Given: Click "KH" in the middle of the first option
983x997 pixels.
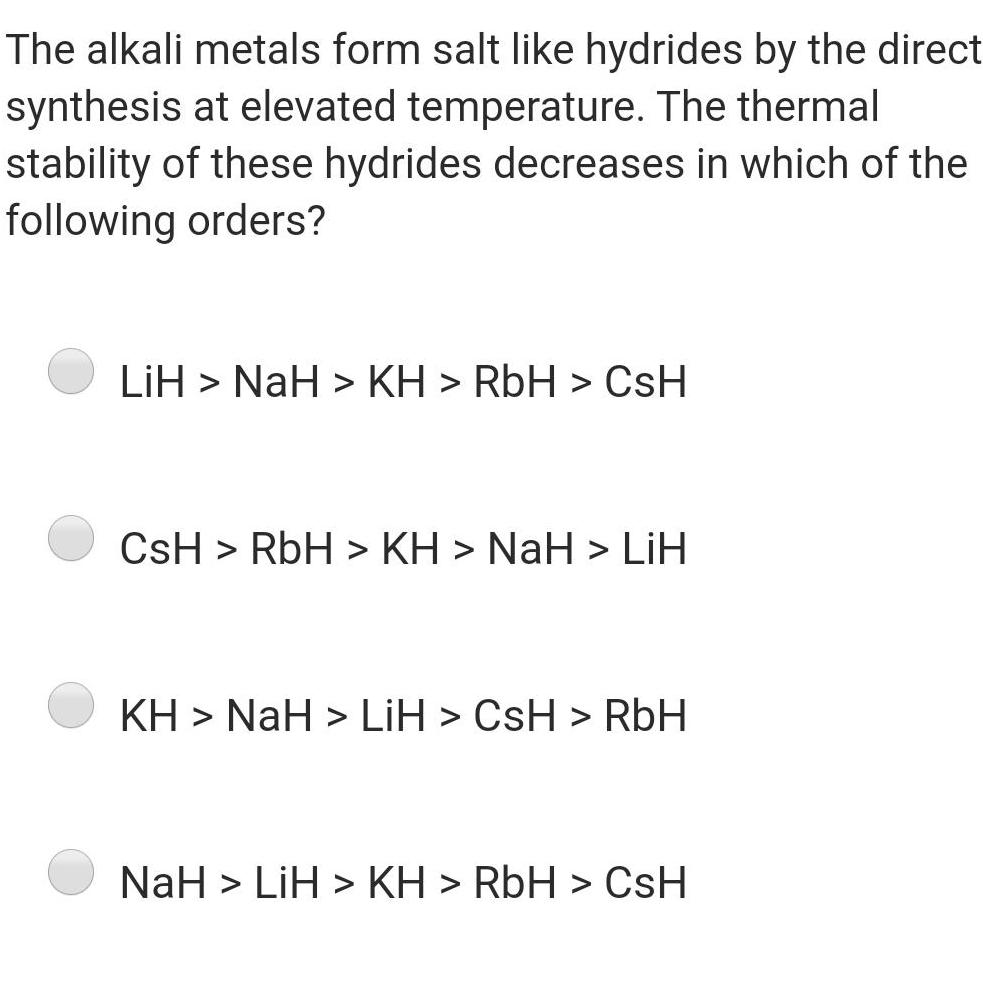Looking at the screenshot, I should coord(397,382).
